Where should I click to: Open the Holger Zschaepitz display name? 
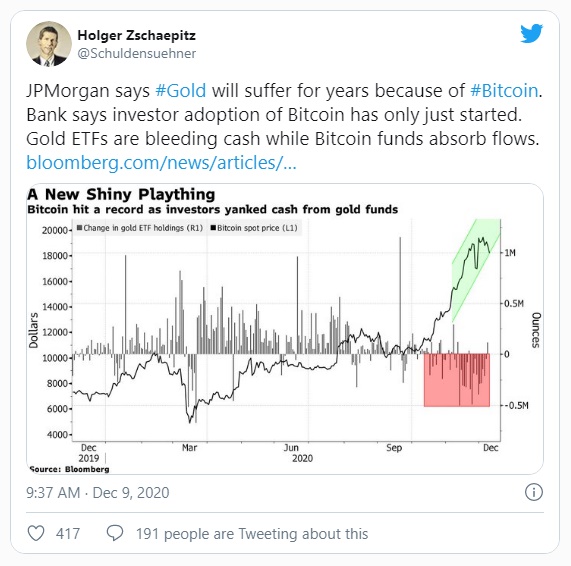pos(137,35)
